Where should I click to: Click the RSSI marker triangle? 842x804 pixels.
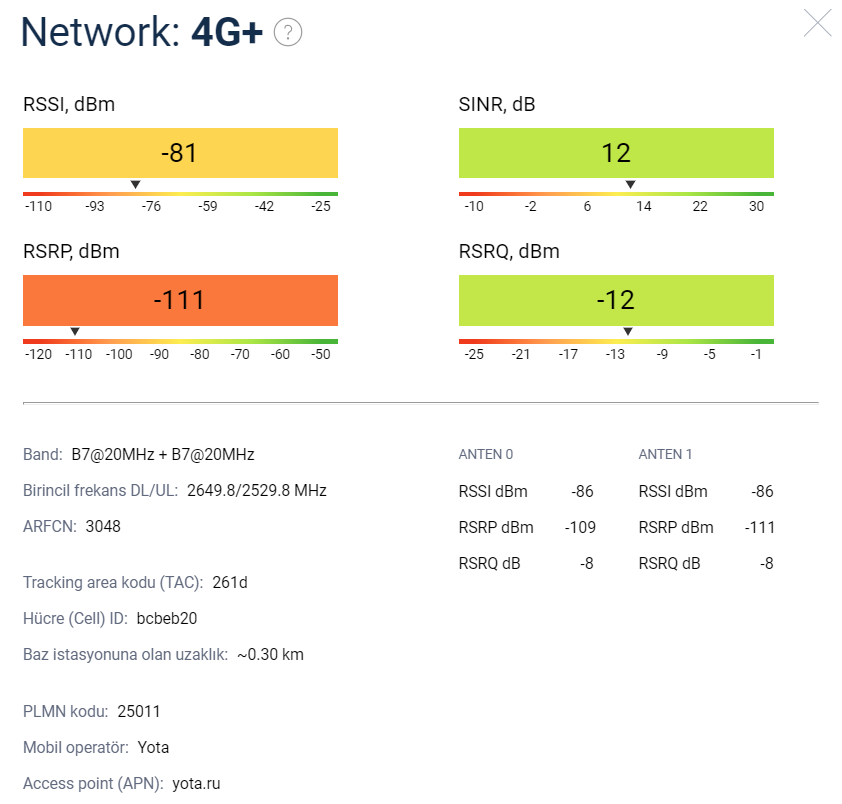coord(135,184)
